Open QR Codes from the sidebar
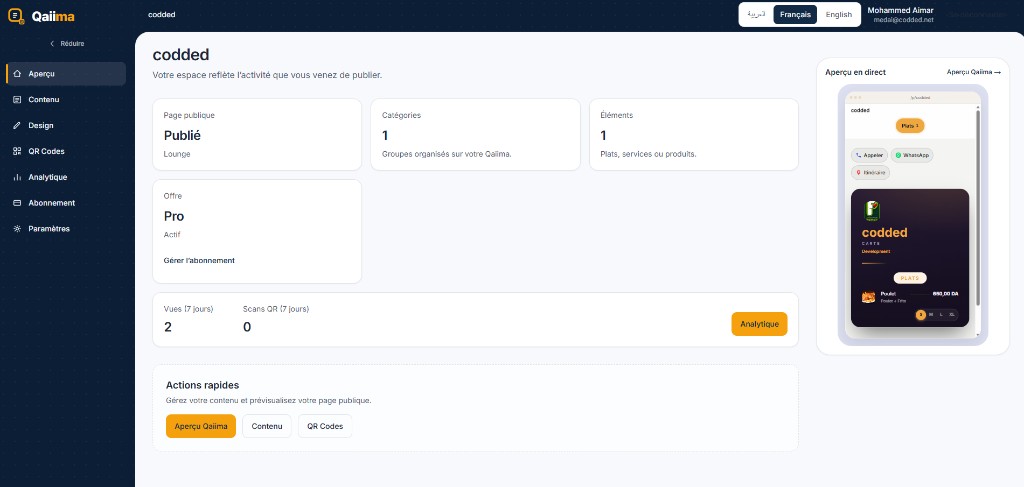 click(66, 151)
